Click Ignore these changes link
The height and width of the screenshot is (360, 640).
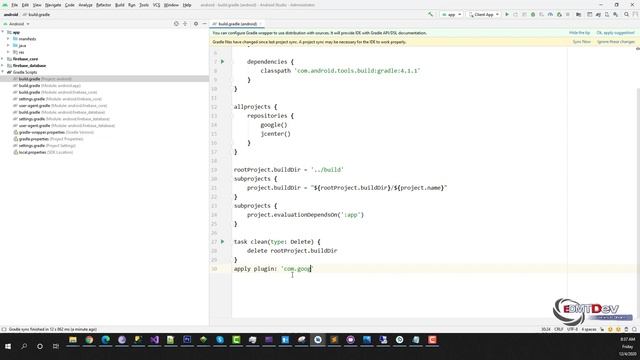616,42
